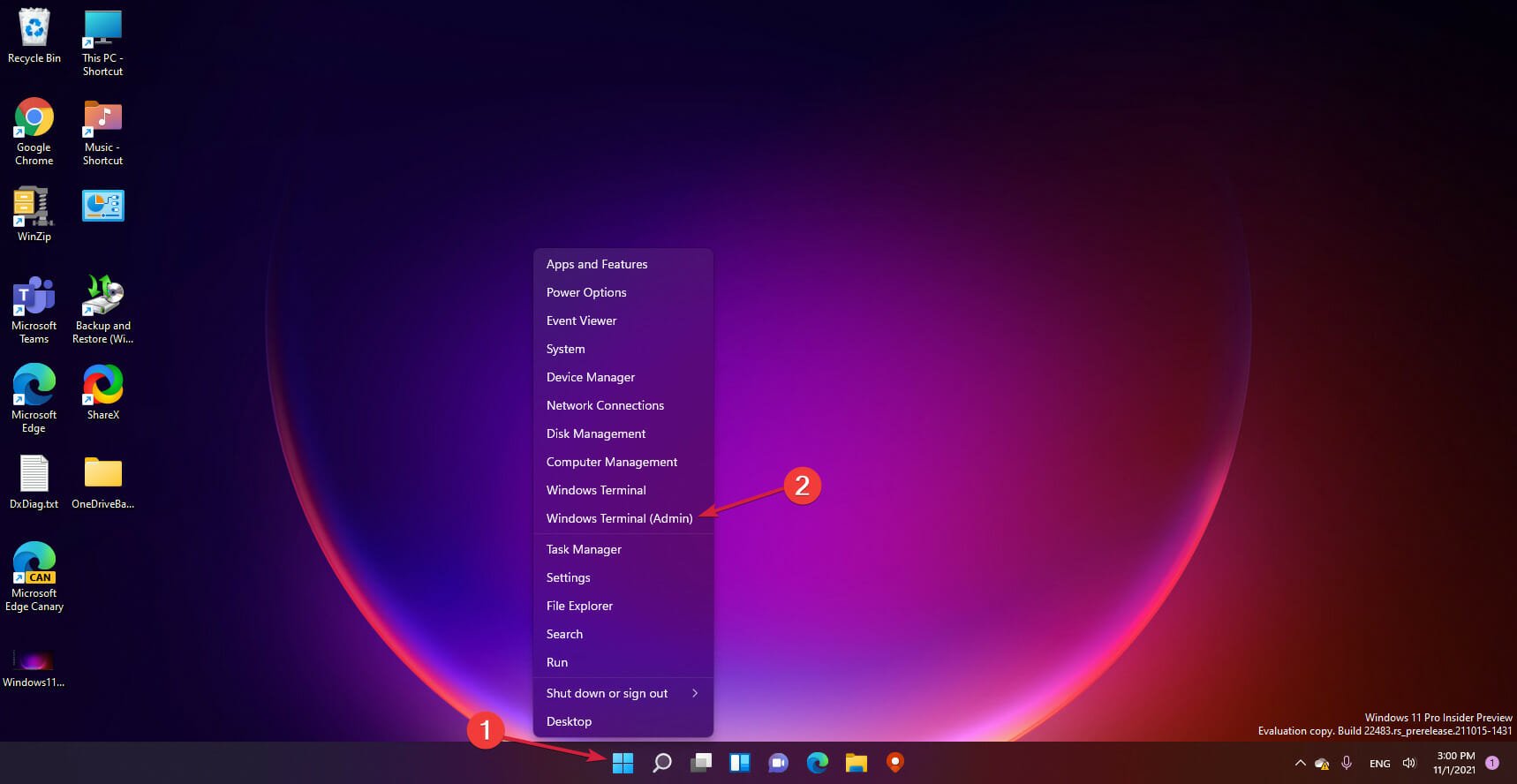
Task: Select Desktop at the menu bottom
Action: 623,721
